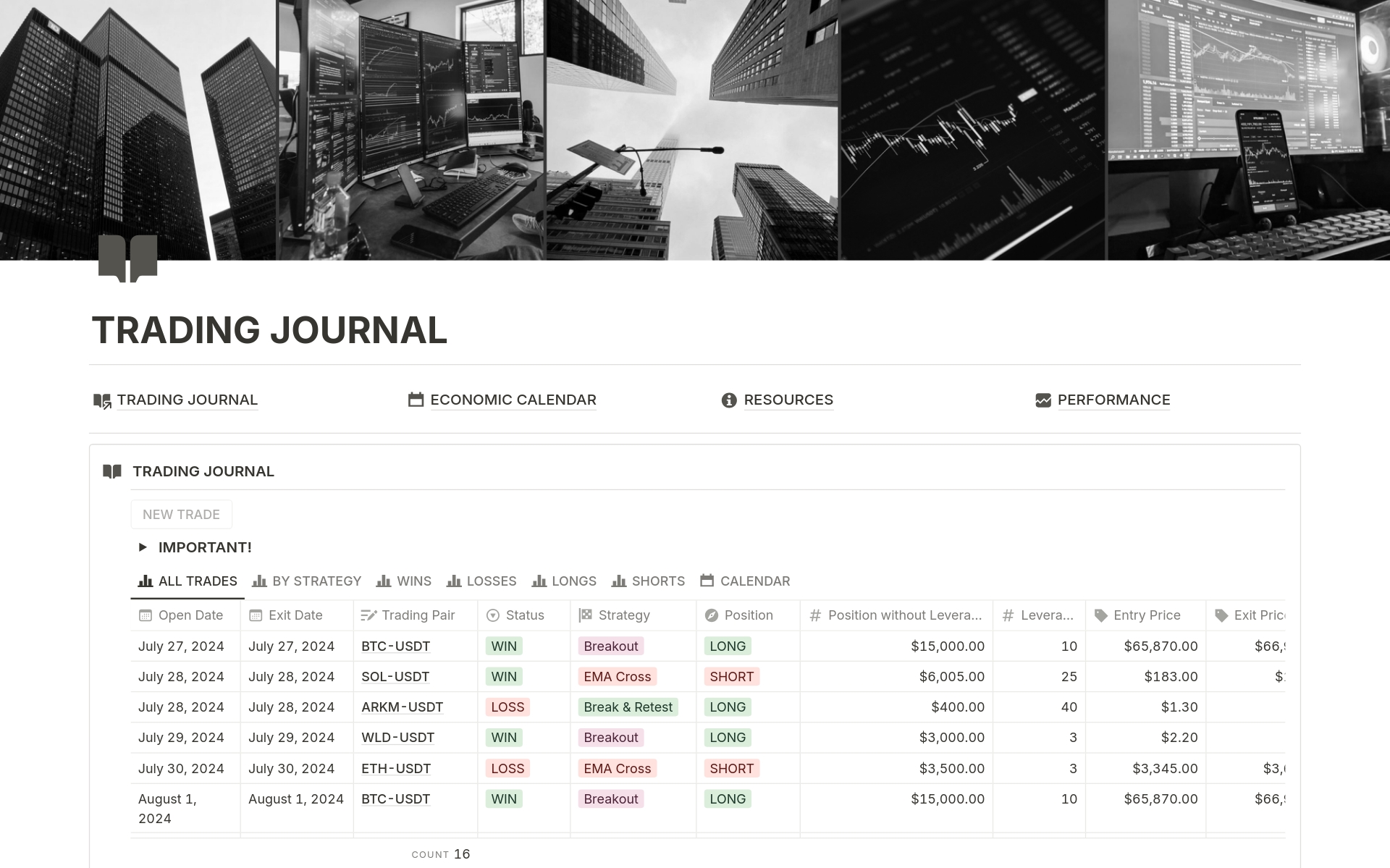Expand the Strategy column filter
The image size is (1390, 868).
click(x=624, y=614)
